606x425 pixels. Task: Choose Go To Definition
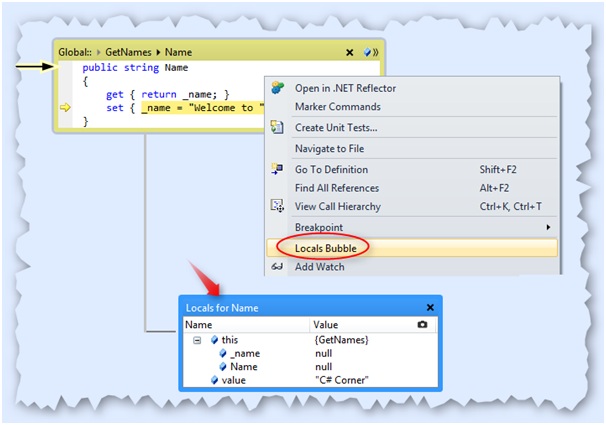(x=412, y=169)
